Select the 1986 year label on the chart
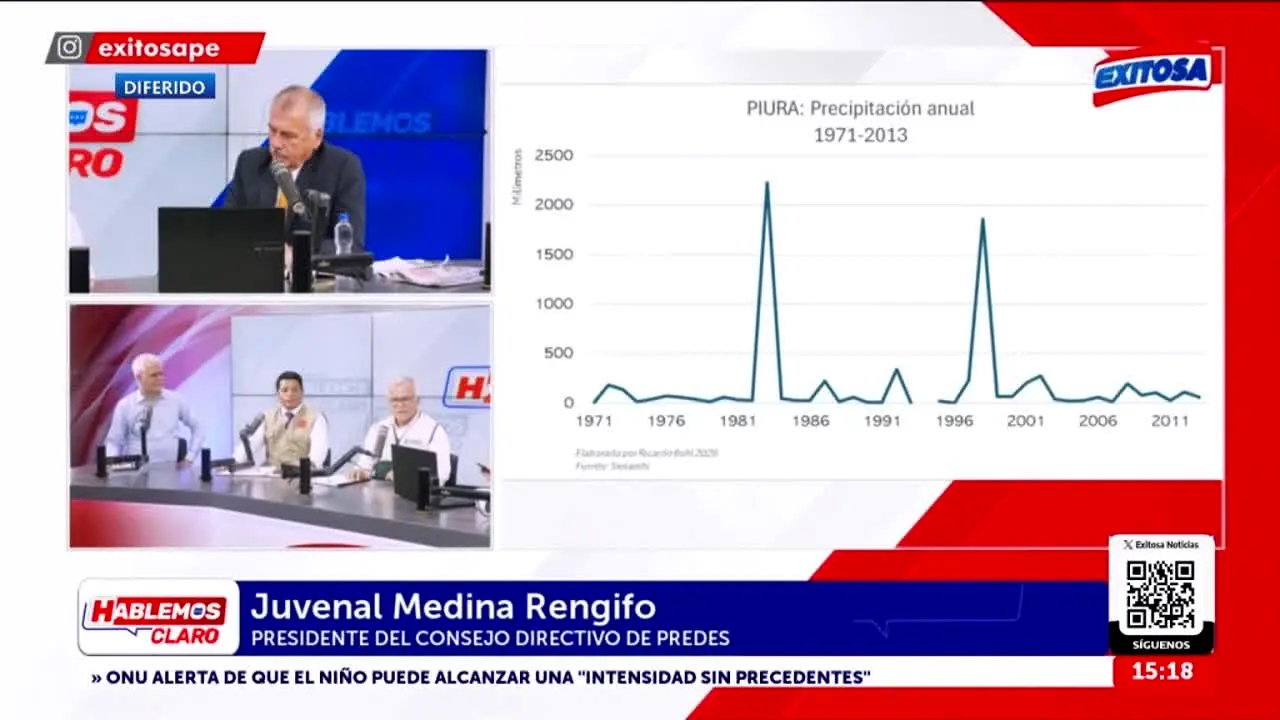The image size is (1280, 720). coord(810,421)
